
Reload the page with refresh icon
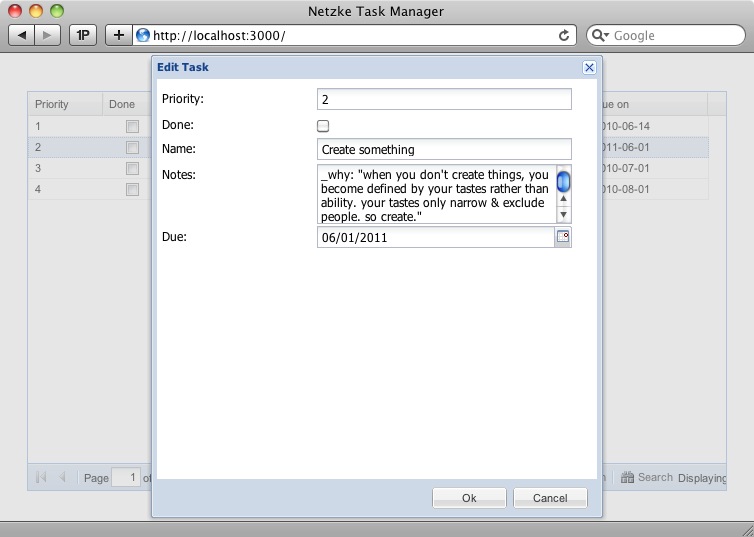tap(564, 35)
